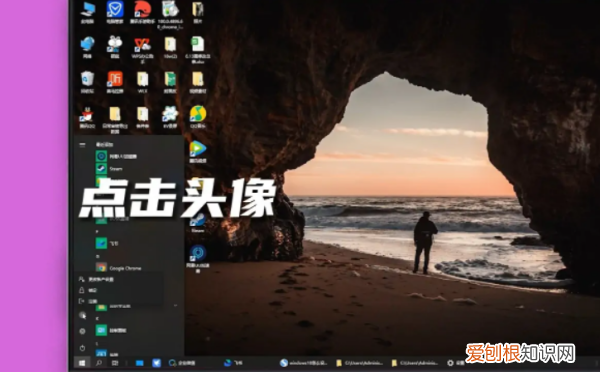Expand the folder group chevron in app list
This screenshot has height=372, width=600.
[x=176, y=305]
